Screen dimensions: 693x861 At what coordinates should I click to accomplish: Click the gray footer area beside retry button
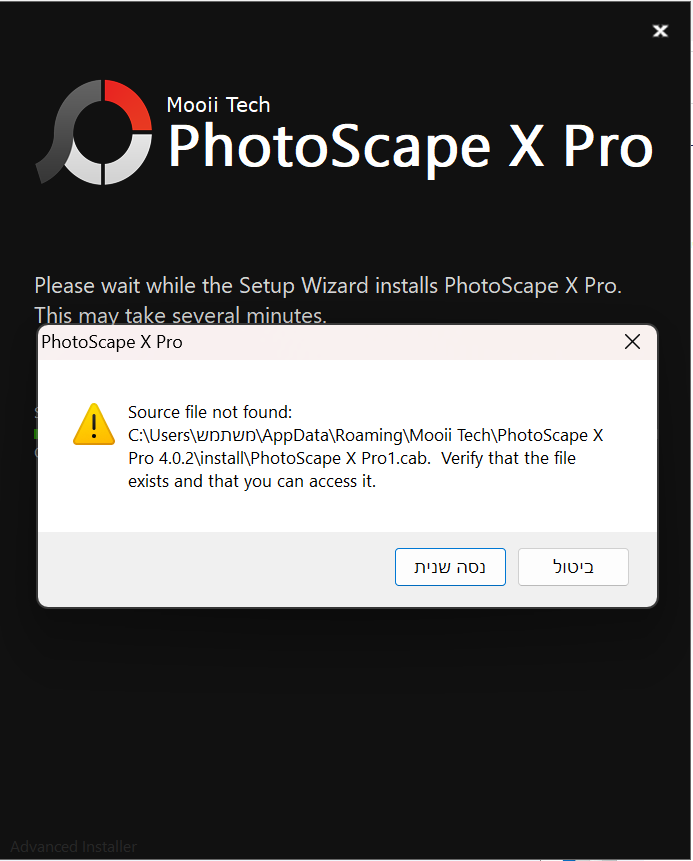[x=216, y=569]
